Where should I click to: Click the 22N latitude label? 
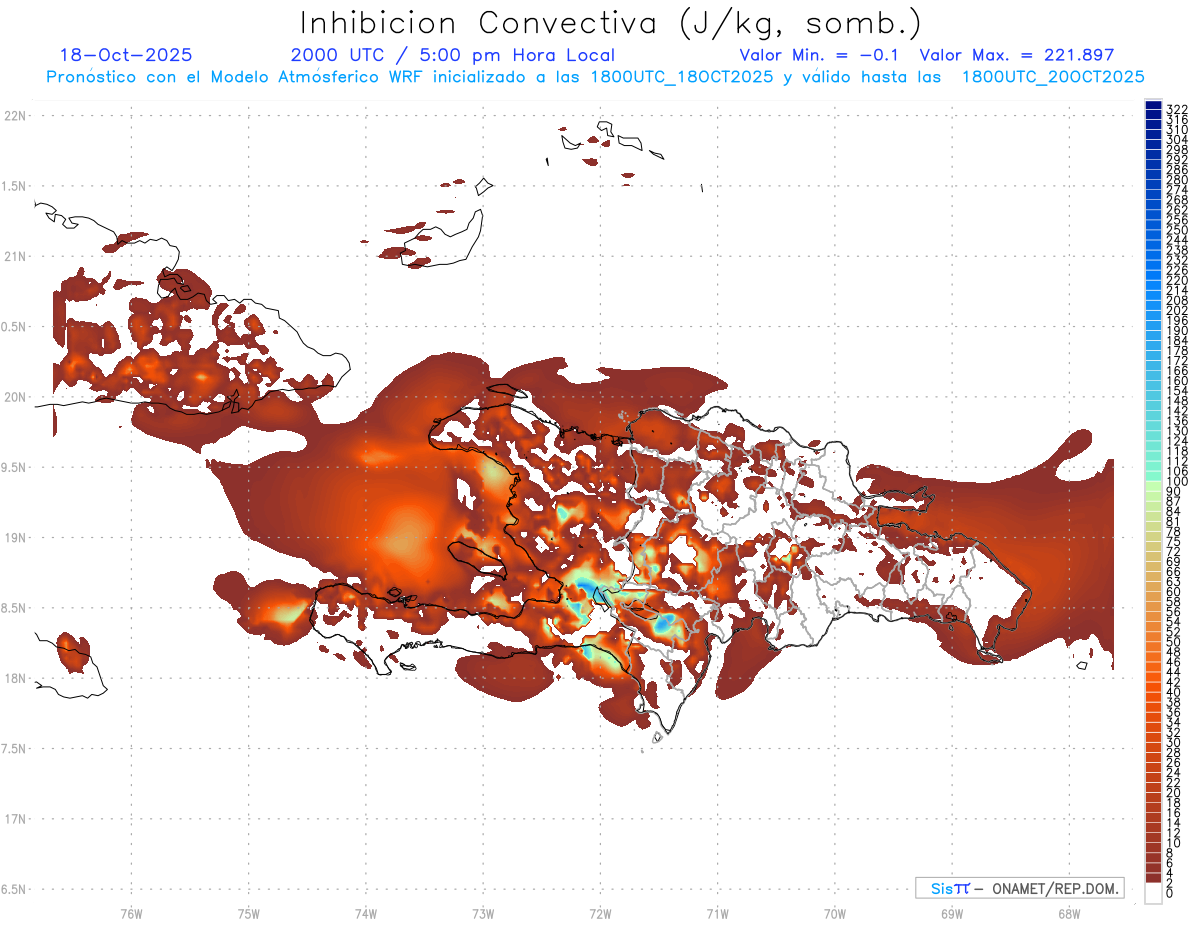pos(14,116)
